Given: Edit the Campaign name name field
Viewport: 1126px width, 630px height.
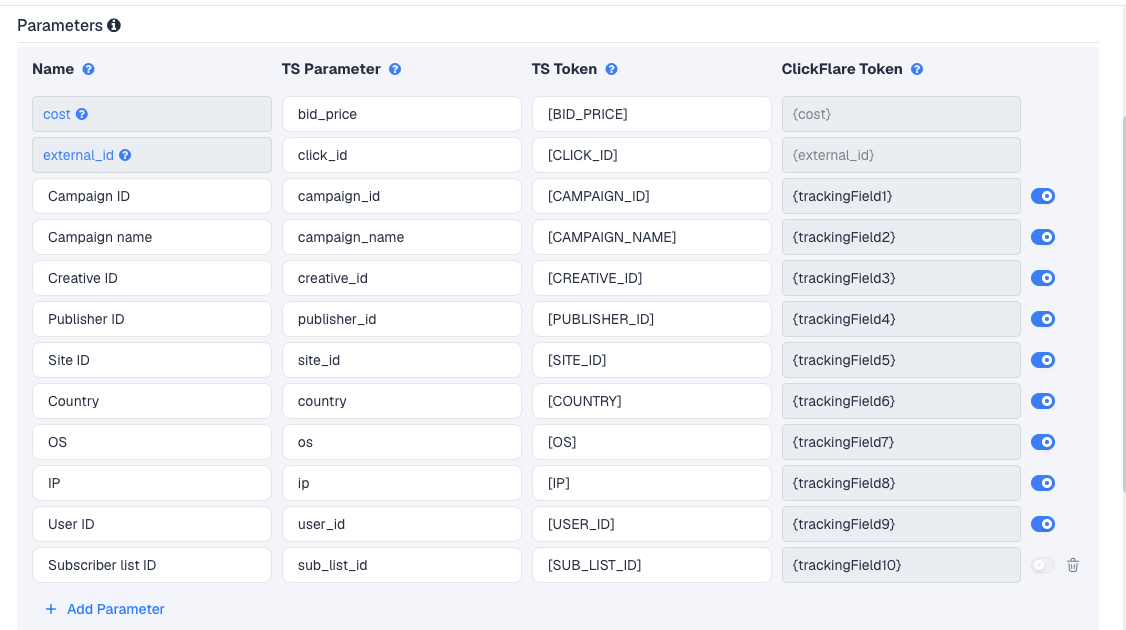Looking at the screenshot, I should 152,237.
